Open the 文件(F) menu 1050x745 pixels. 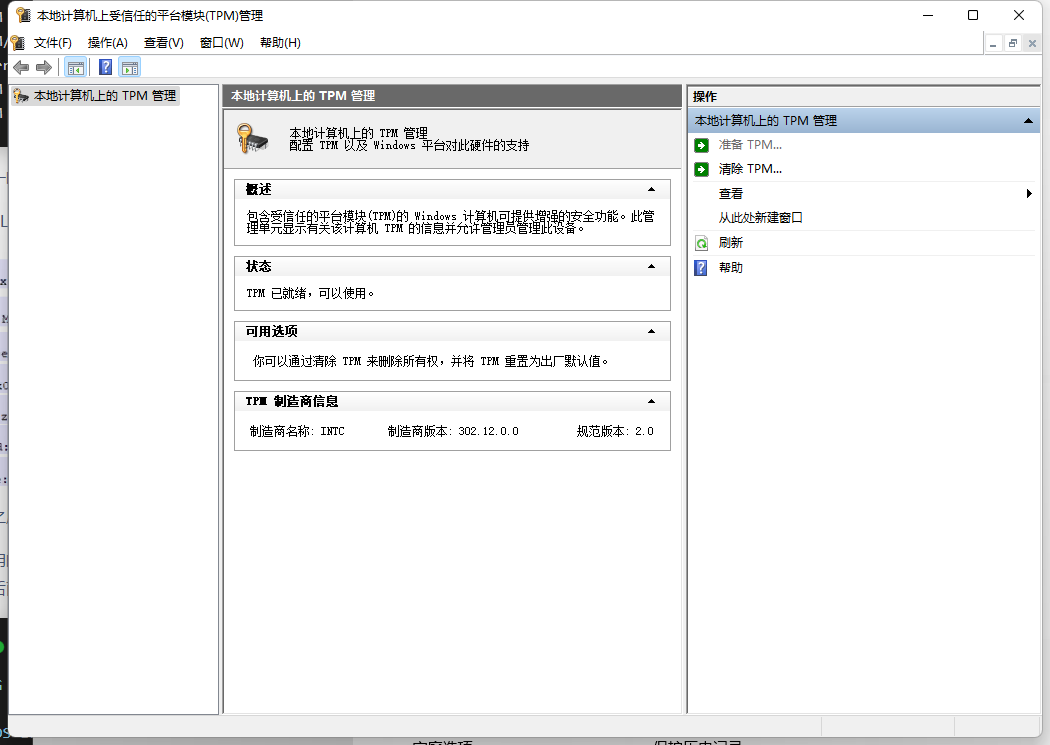coord(52,43)
